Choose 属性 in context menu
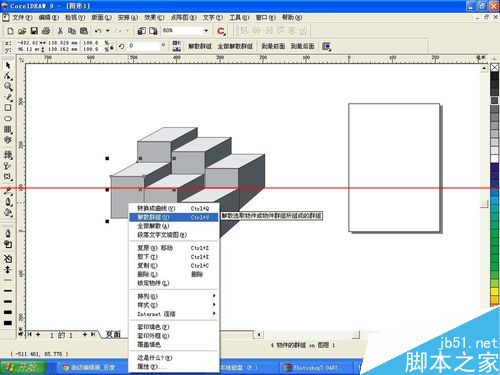Viewport: 500px width, 375px height. point(173,366)
